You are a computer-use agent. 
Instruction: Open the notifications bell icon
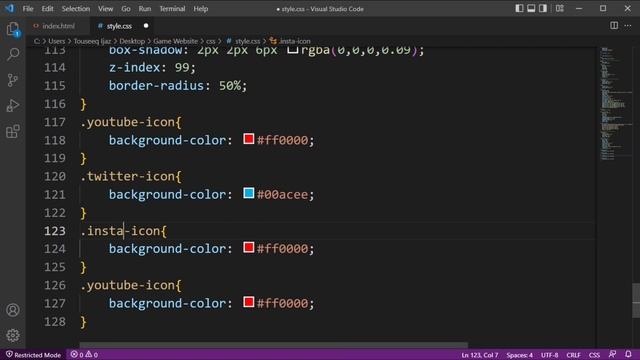(629, 354)
